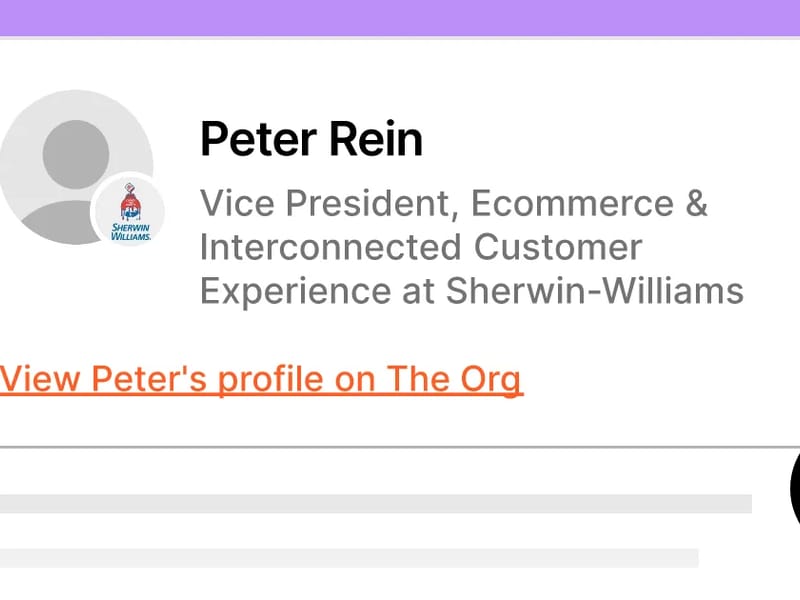The image size is (800, 600).
Task: Open View Peter's profile on The Org
Action: (261, 379)
